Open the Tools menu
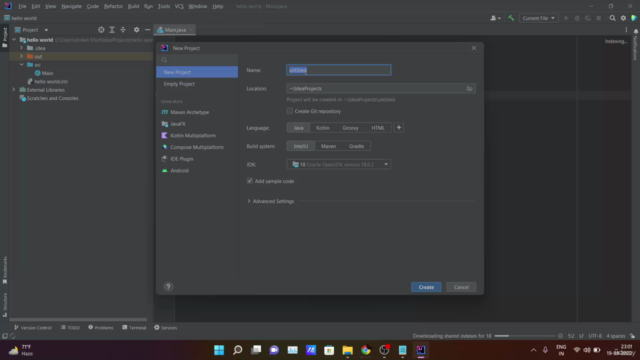This screenshot has width=640, height=360. (x=164, y=6)
